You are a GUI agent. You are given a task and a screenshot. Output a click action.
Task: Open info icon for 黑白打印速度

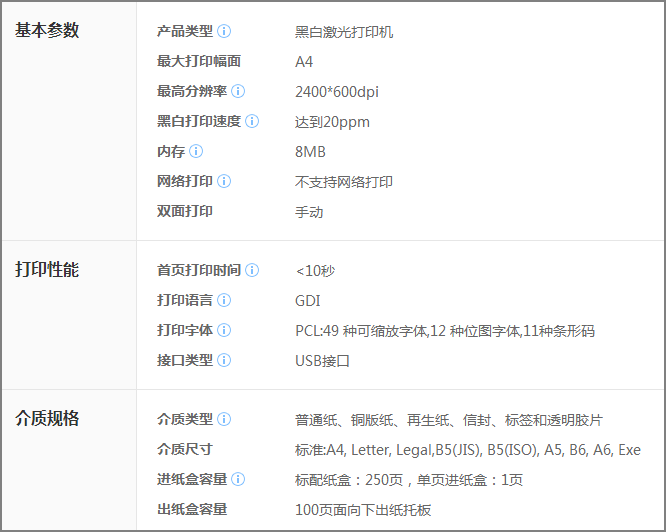(252, 121)
